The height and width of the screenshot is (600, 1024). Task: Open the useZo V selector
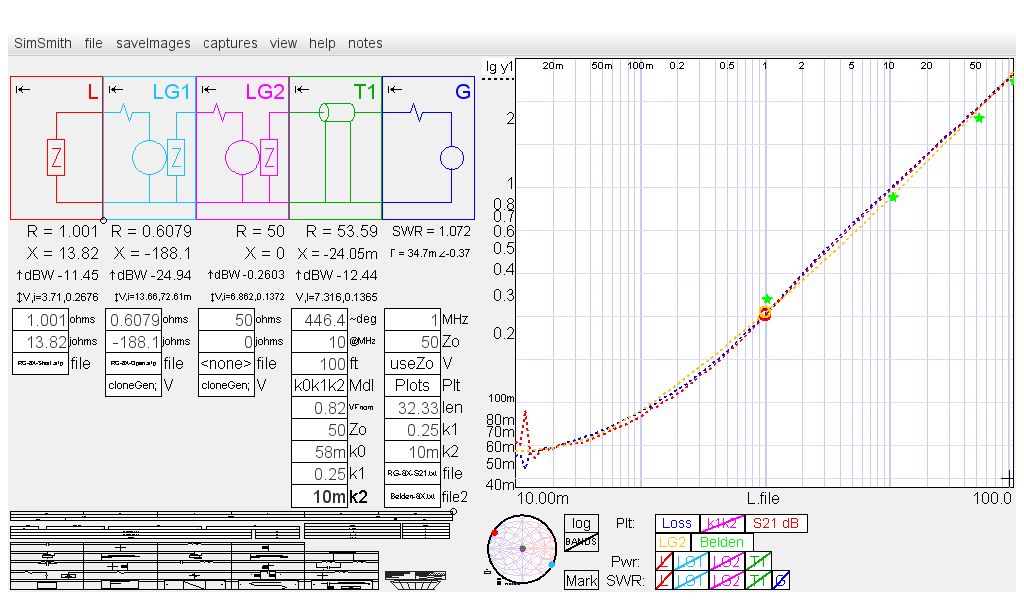412,364
